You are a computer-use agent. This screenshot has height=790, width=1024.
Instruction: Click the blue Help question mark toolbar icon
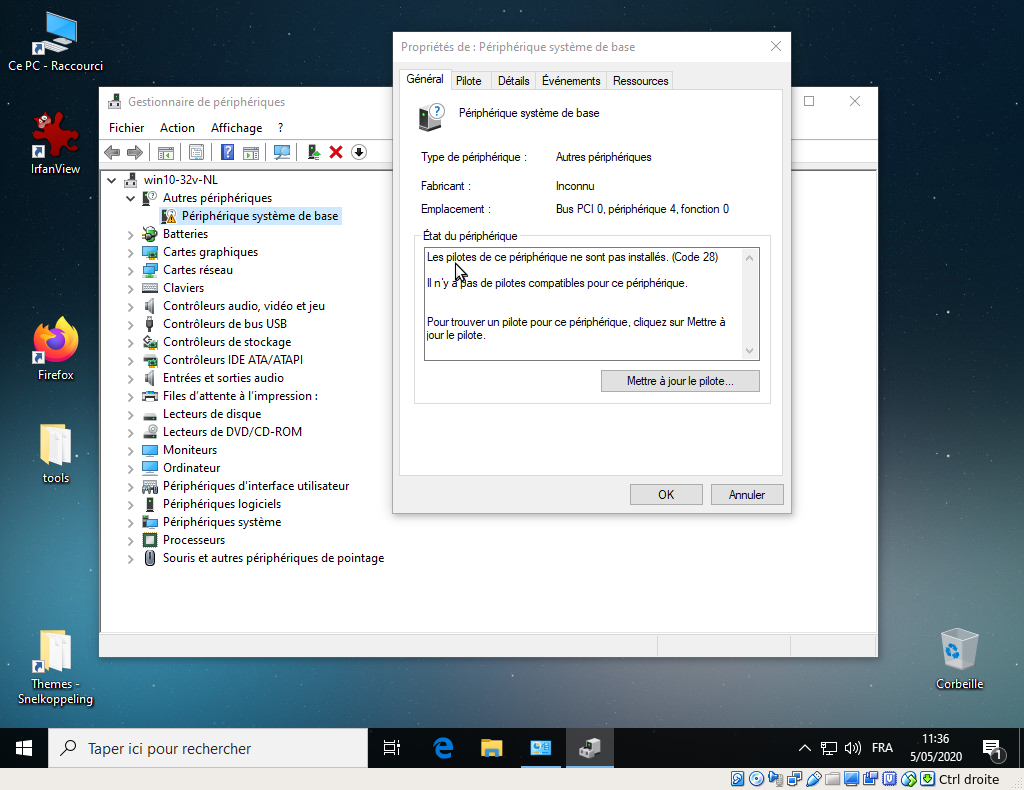coord(227,153)
